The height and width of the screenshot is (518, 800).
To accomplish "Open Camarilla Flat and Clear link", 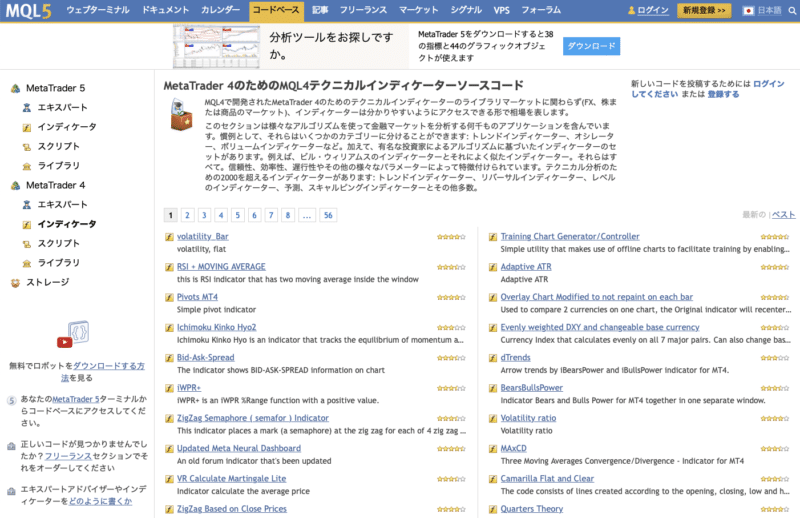I will coord(547,479).
